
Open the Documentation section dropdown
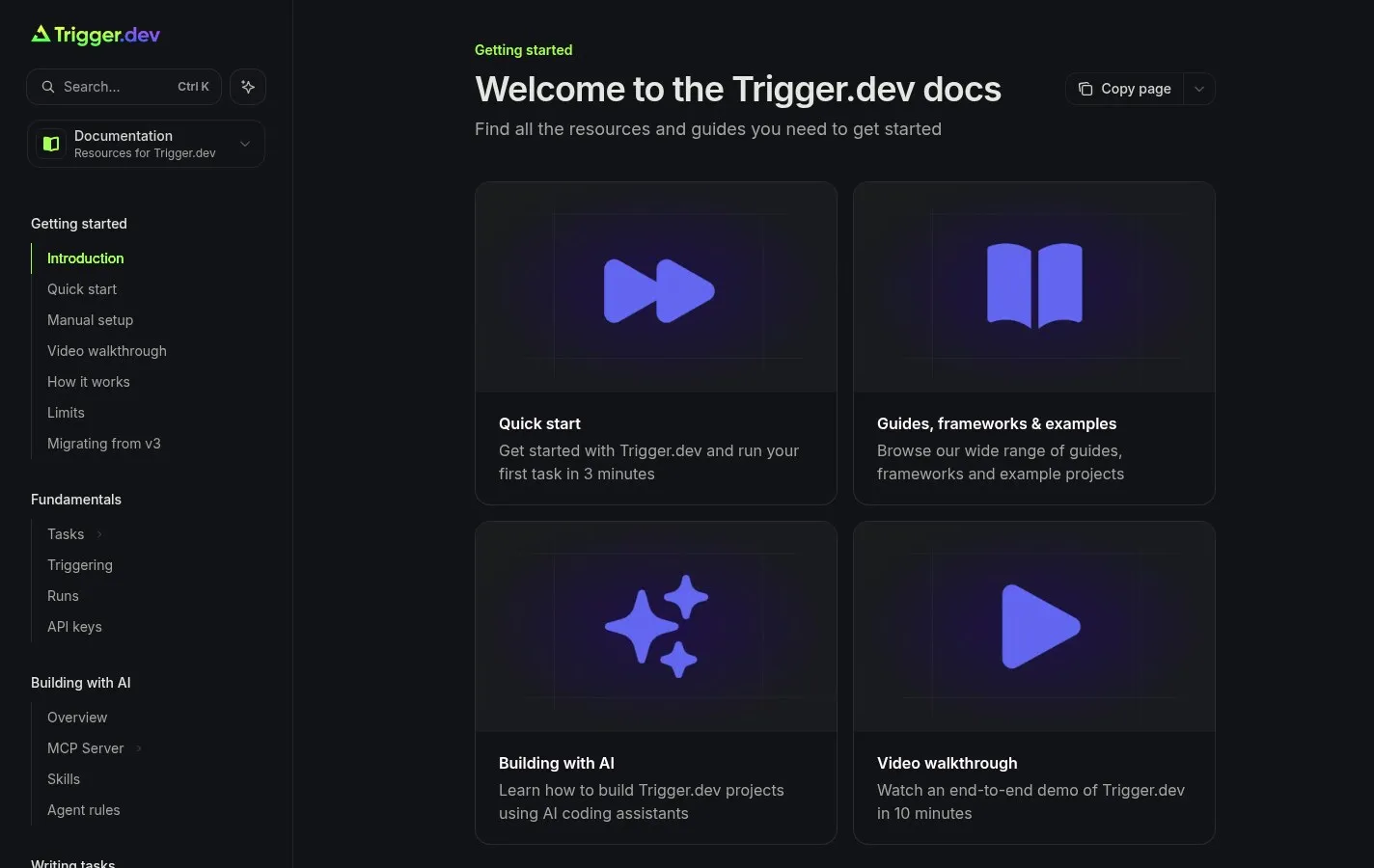[x=146, y=144]
